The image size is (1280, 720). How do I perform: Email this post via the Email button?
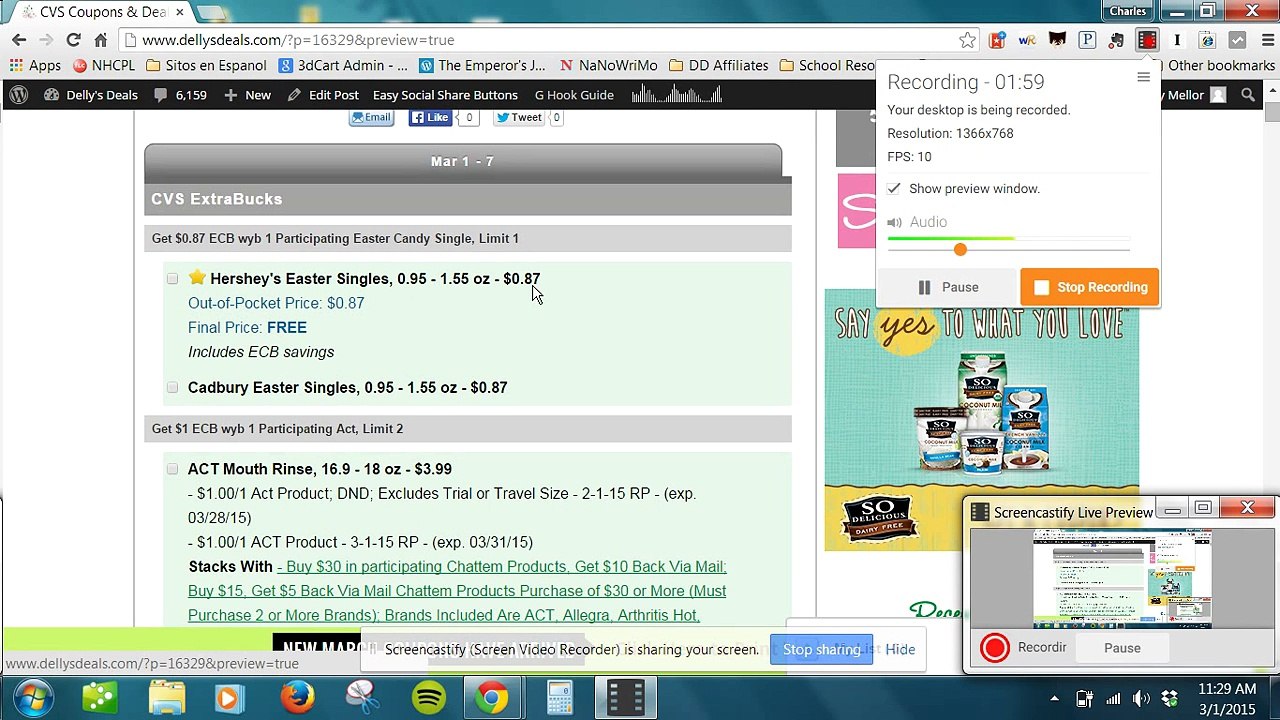click(x=370, y=117)
